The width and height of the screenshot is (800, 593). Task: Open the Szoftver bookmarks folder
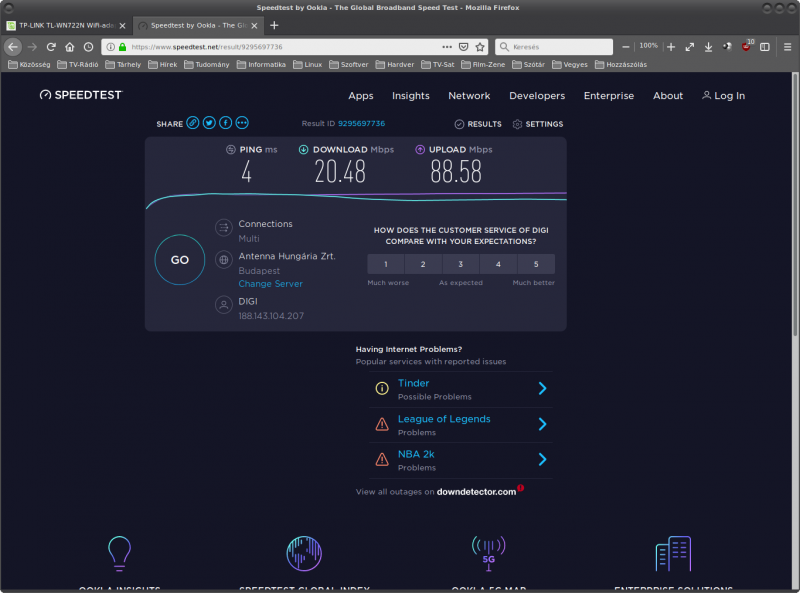[x=348, y=64]
